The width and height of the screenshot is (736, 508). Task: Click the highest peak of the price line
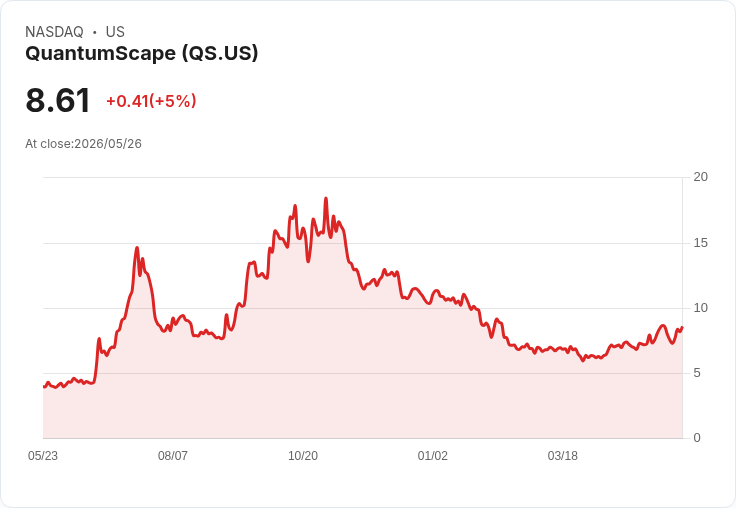coord(326,199)
